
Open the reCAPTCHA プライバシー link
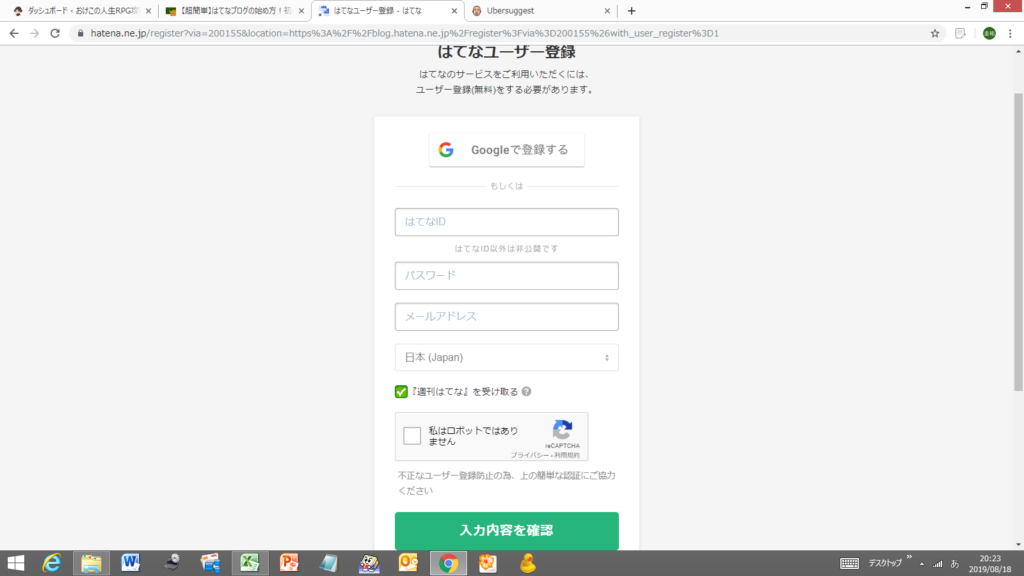click(x=529, y=455)
